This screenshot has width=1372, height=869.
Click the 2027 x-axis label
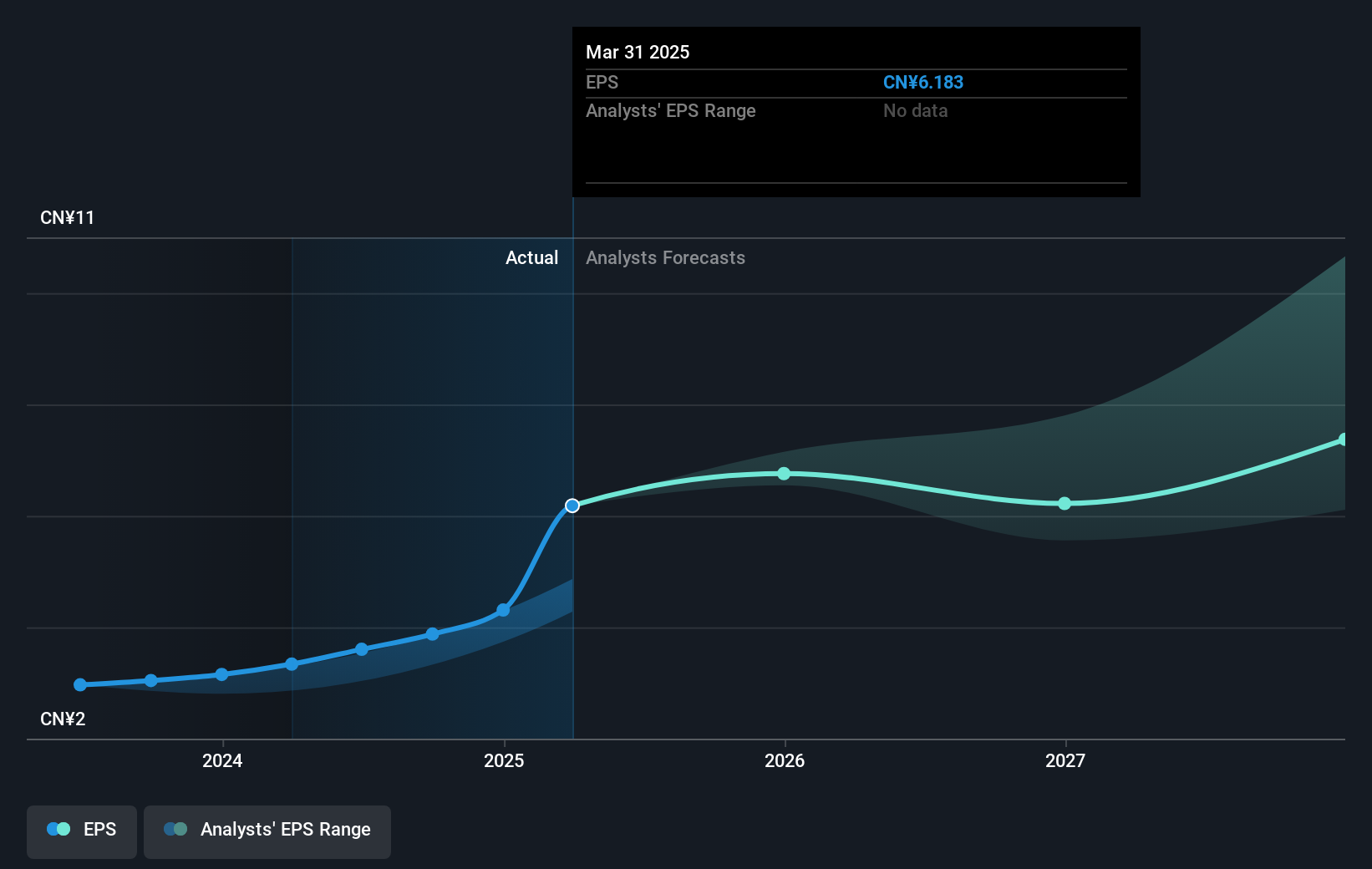[1065, 760]
